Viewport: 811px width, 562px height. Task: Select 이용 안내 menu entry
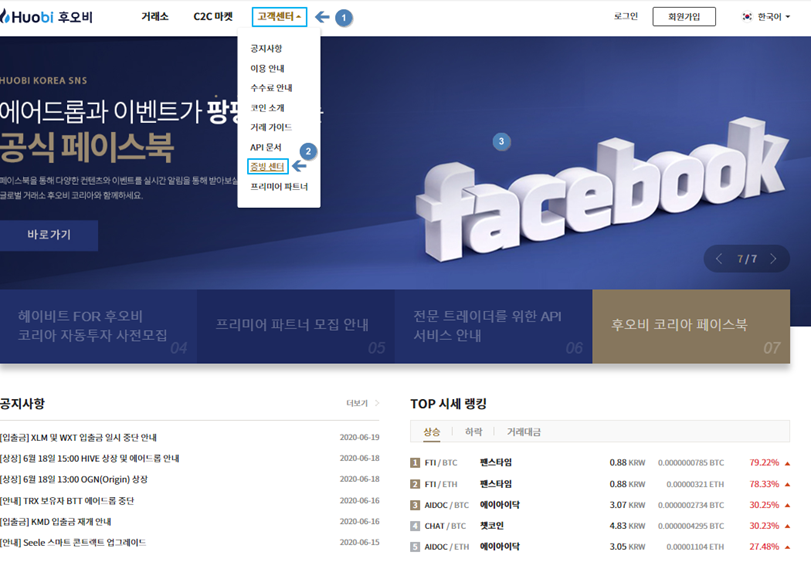(267, 68)
